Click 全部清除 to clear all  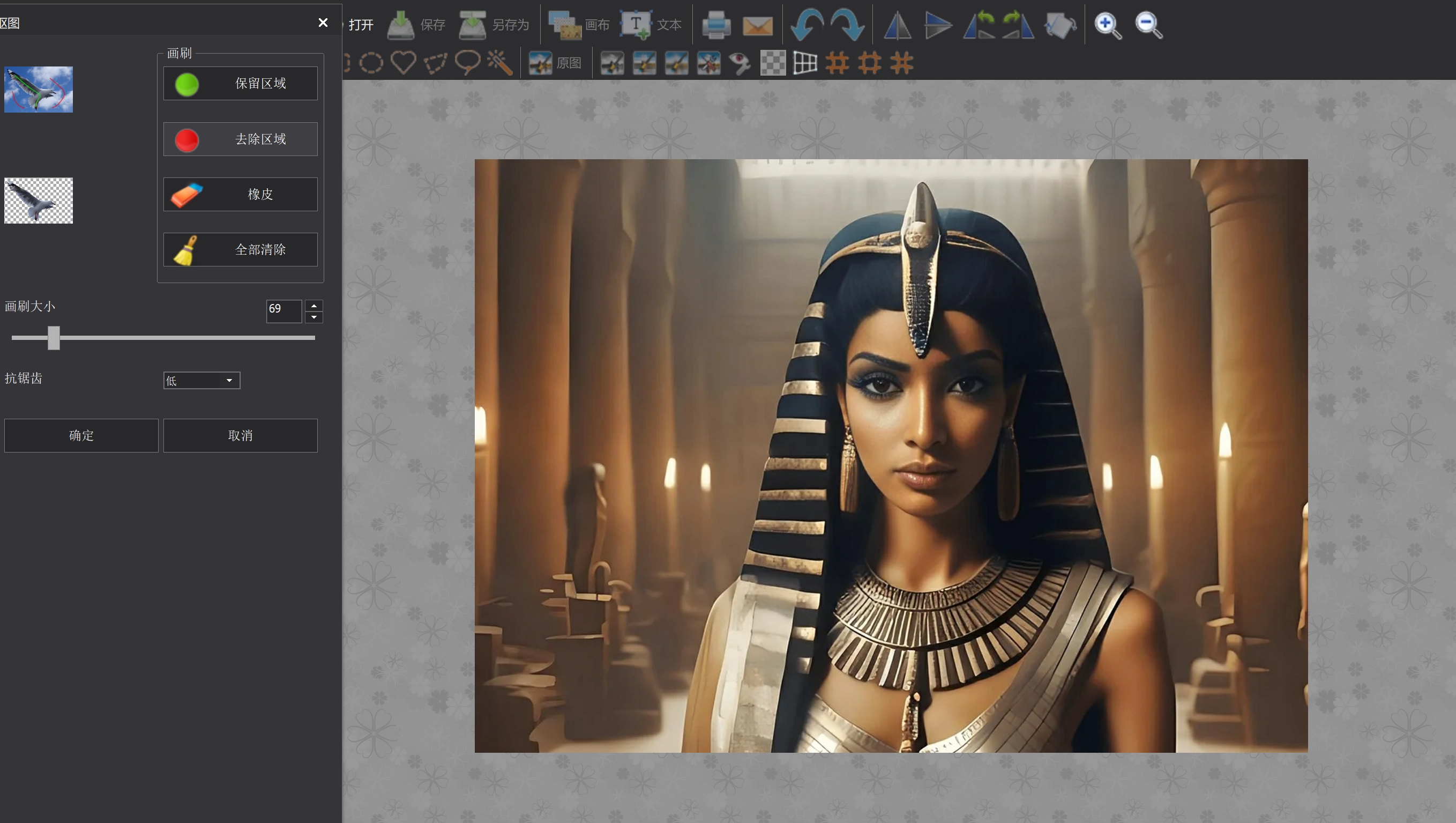pyautogui.click(x=240, y=250)
